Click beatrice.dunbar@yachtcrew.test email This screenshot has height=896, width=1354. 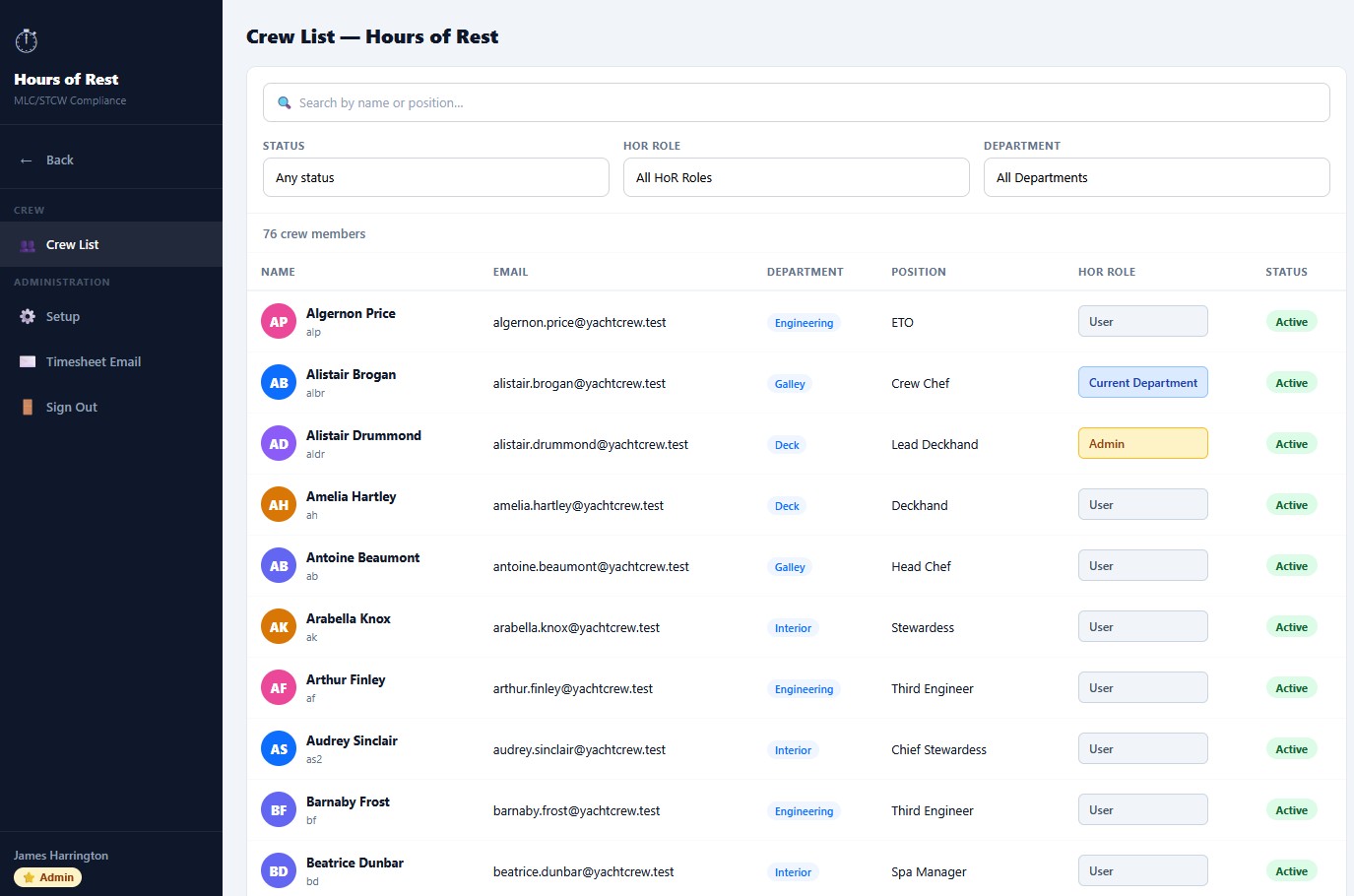pyautogui.click(x=583, y=872)
